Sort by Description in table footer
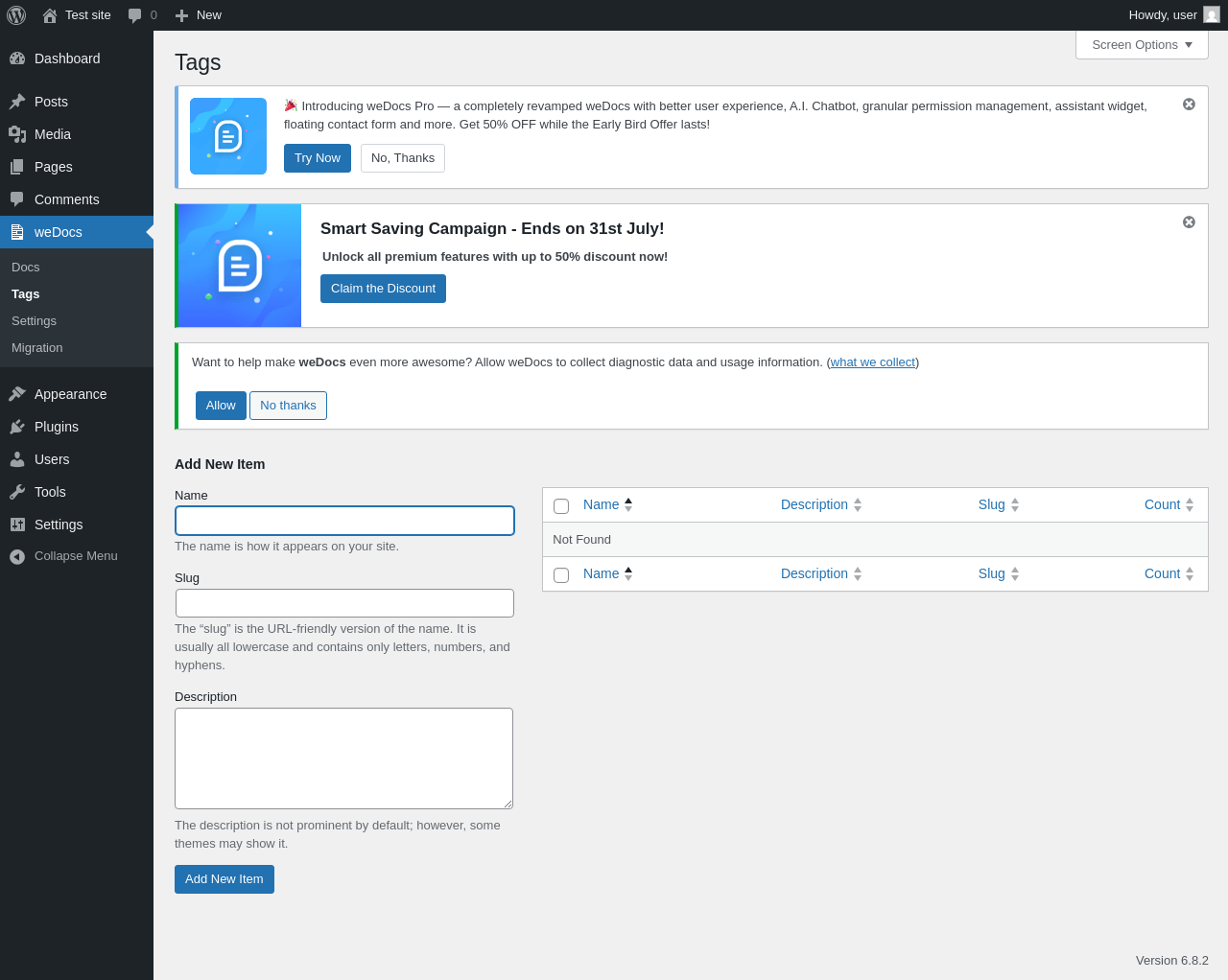 821,573
